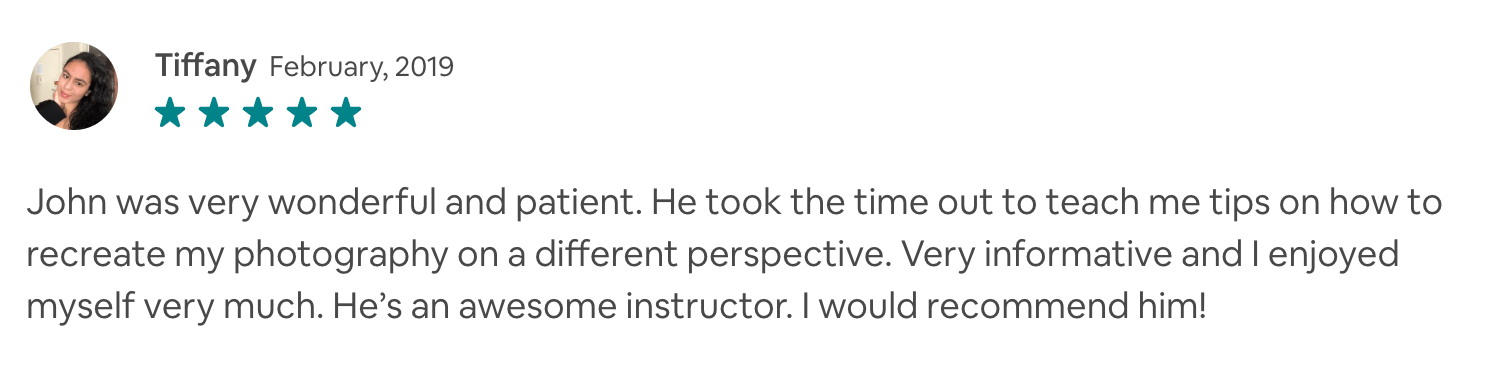Choose the fourth rating star

302,113
